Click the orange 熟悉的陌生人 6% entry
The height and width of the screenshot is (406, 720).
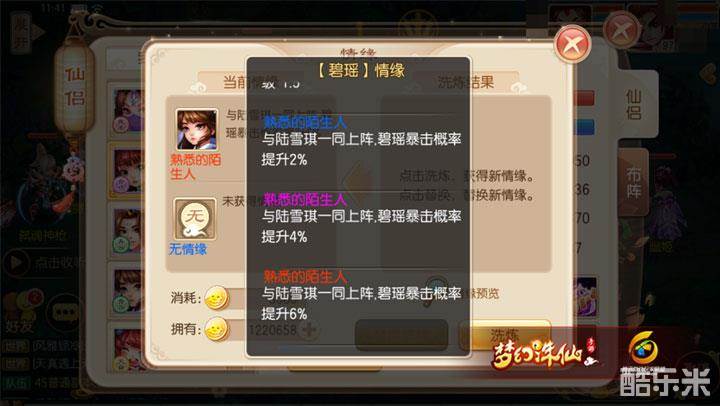(360, 295)
